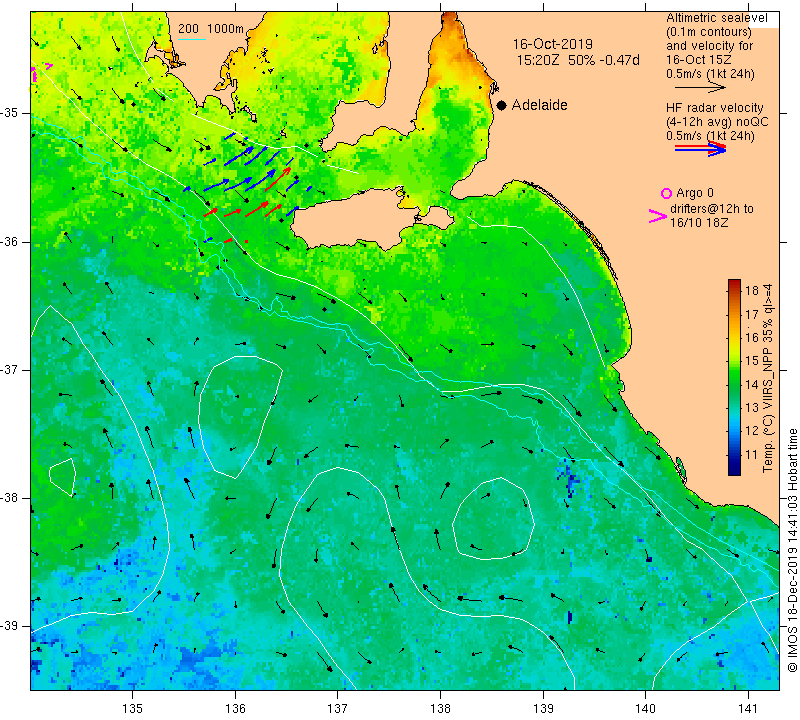Click the '137' longitude axis label

[x=337, y=709]
